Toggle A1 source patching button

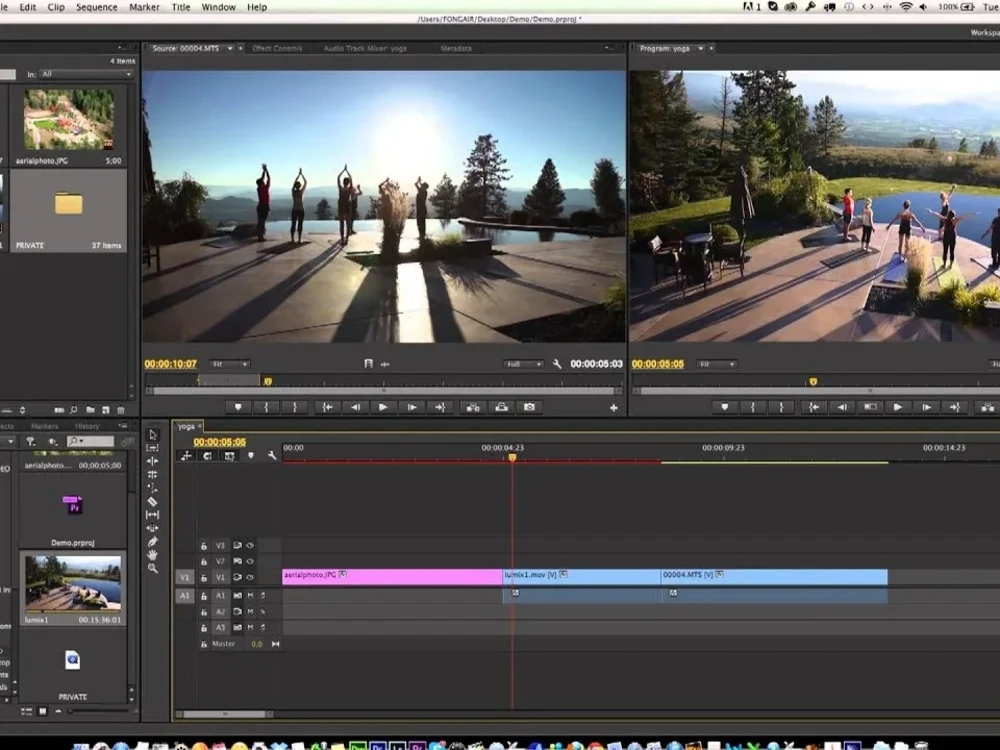coord(184,596)
